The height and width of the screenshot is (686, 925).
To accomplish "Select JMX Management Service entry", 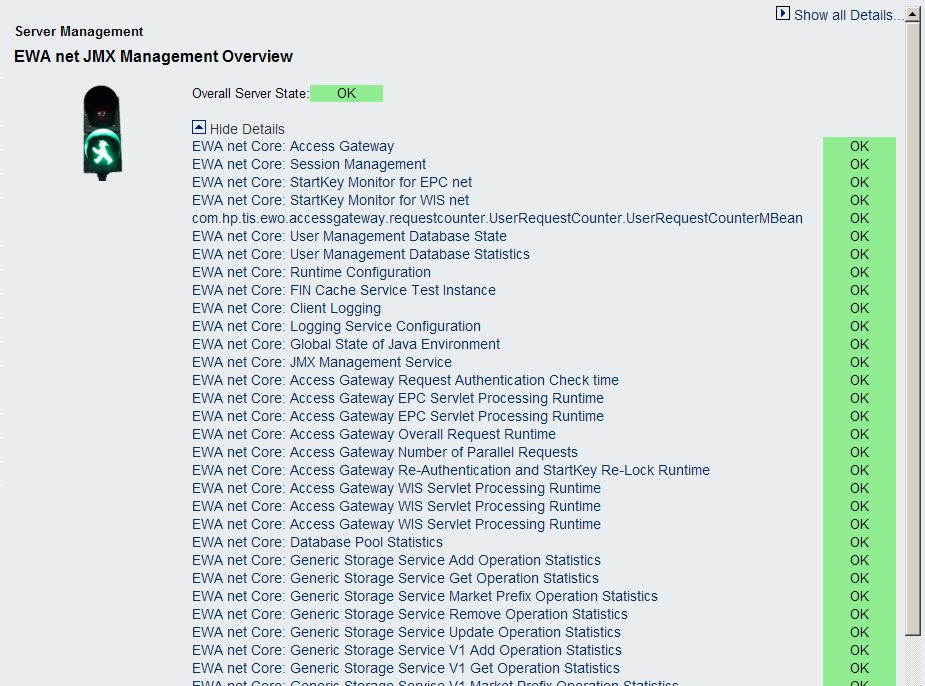I will tap(322, 362).
